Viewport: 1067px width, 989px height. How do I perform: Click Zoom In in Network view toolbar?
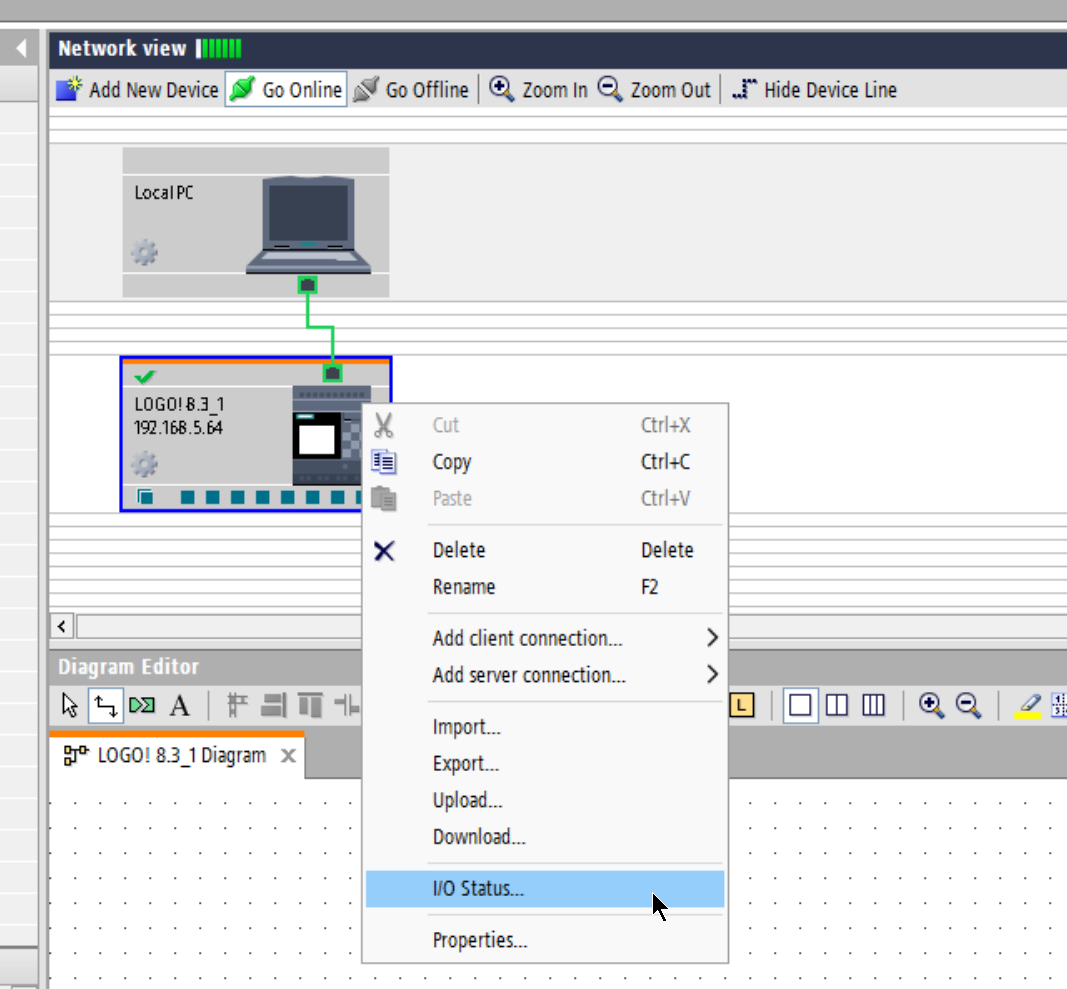coord(538,90)
